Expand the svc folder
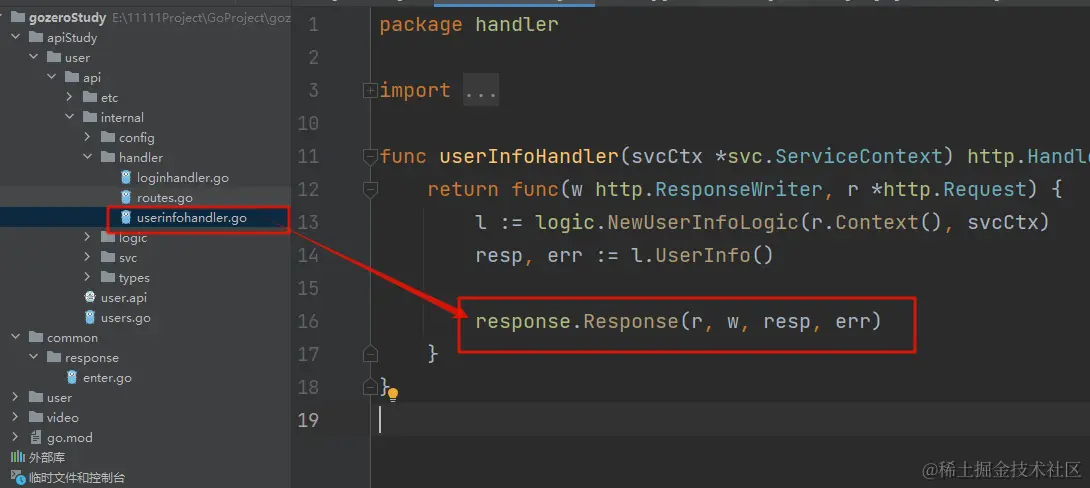The width and height of the screenshot is (1090, 488). pyautogui.click(x=88, y=257)
